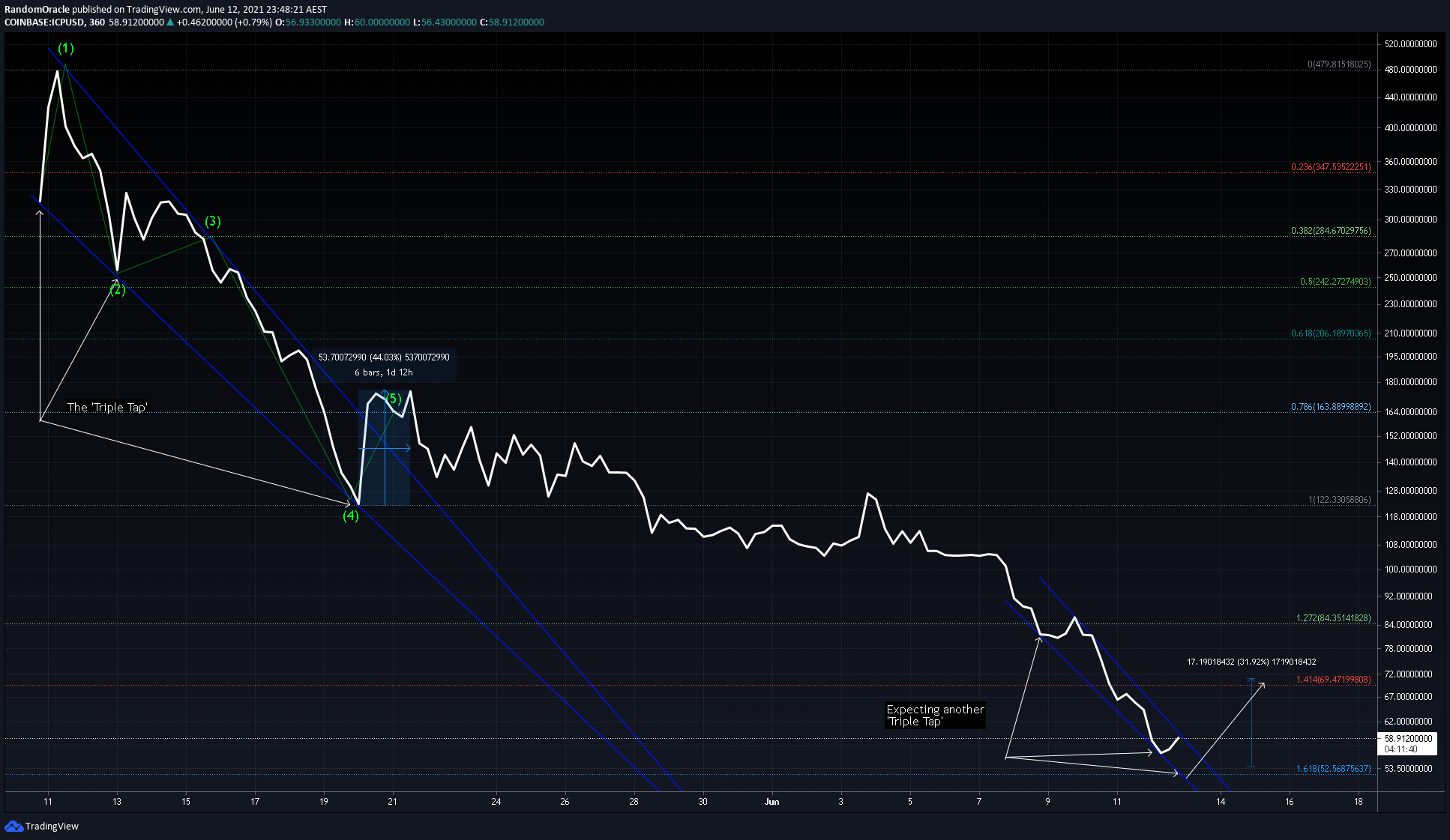Click the 0.786(163.88998892) Fibonacci label
This screenshot has height=840, width=1450.
click(1331, 407)
